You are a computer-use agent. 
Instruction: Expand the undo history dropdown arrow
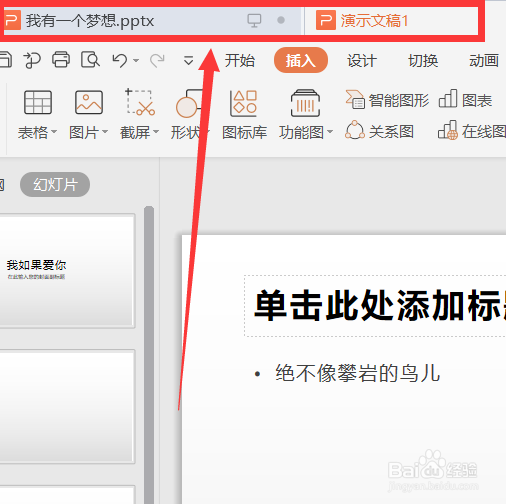point(136,61)
